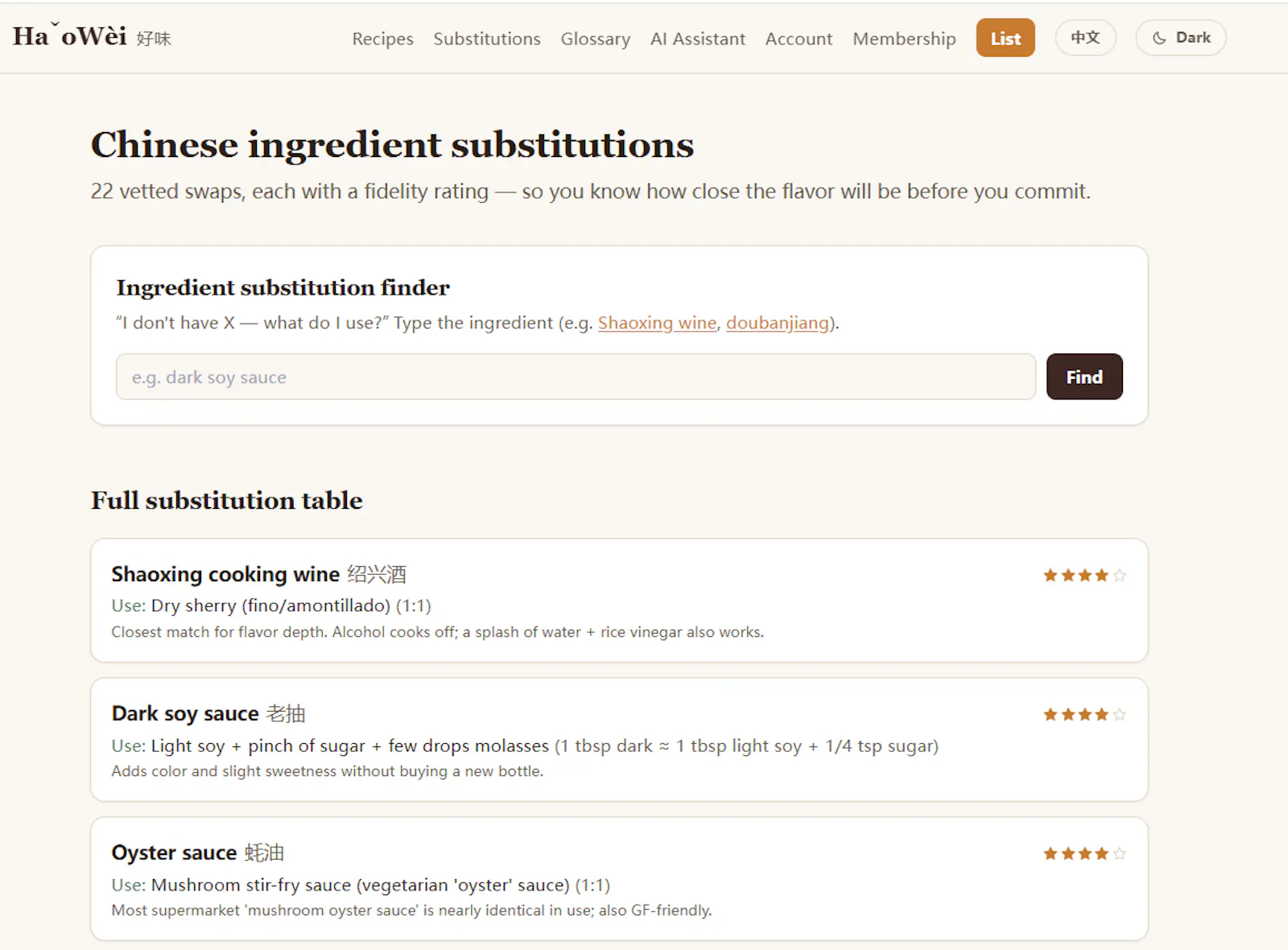Click the orange List button
This screenshot has height=950, width=1288.
point(1005,38)
